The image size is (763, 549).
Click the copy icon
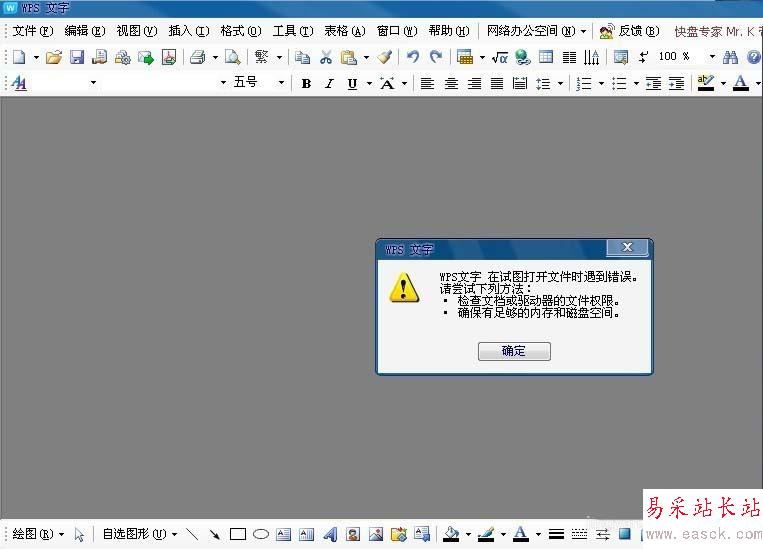click(303, 57)
